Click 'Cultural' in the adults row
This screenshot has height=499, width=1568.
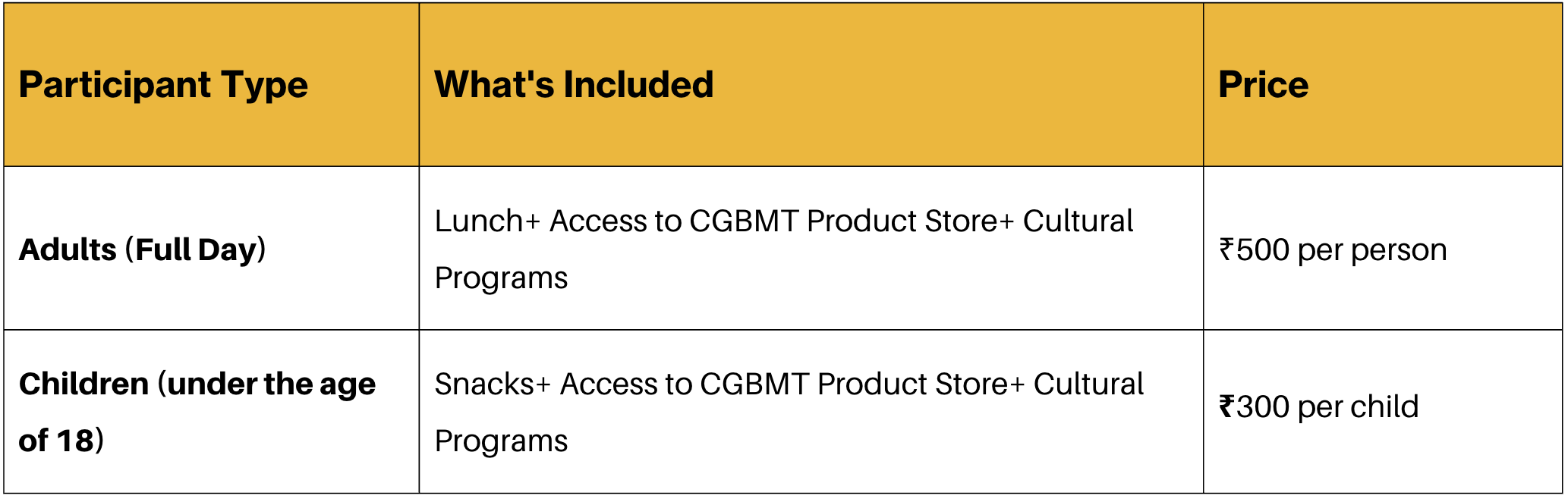pyautogui.click(x=1078, y=221)
